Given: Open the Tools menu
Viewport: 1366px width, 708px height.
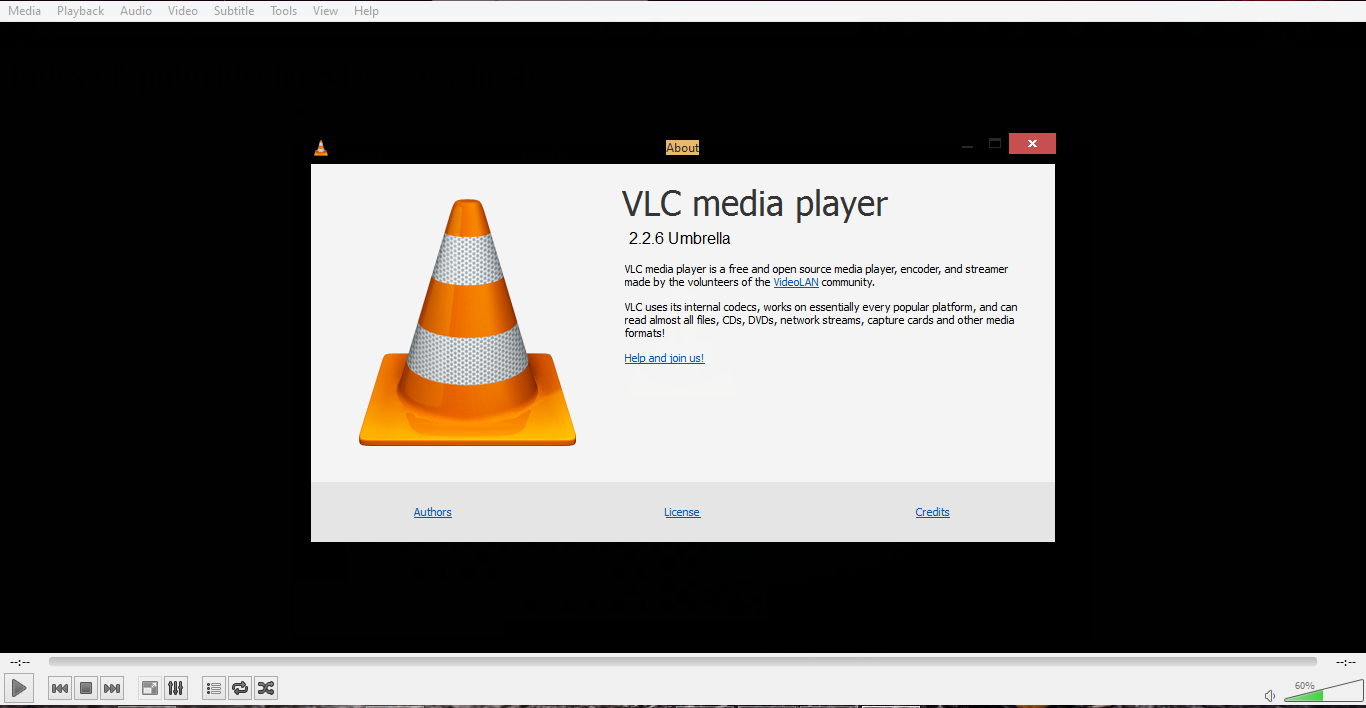Looking at the screenshot, I should point(284,11).
